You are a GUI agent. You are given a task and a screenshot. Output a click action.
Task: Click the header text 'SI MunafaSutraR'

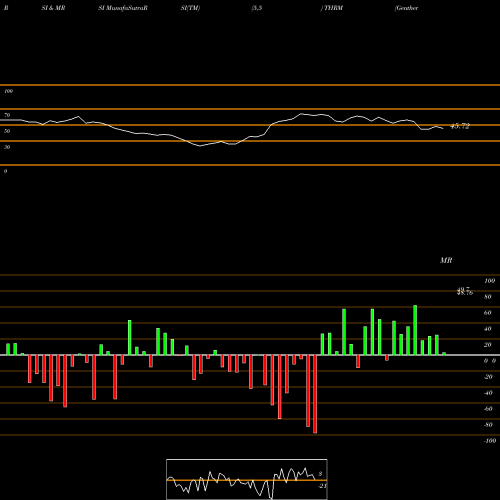point(123,8)
